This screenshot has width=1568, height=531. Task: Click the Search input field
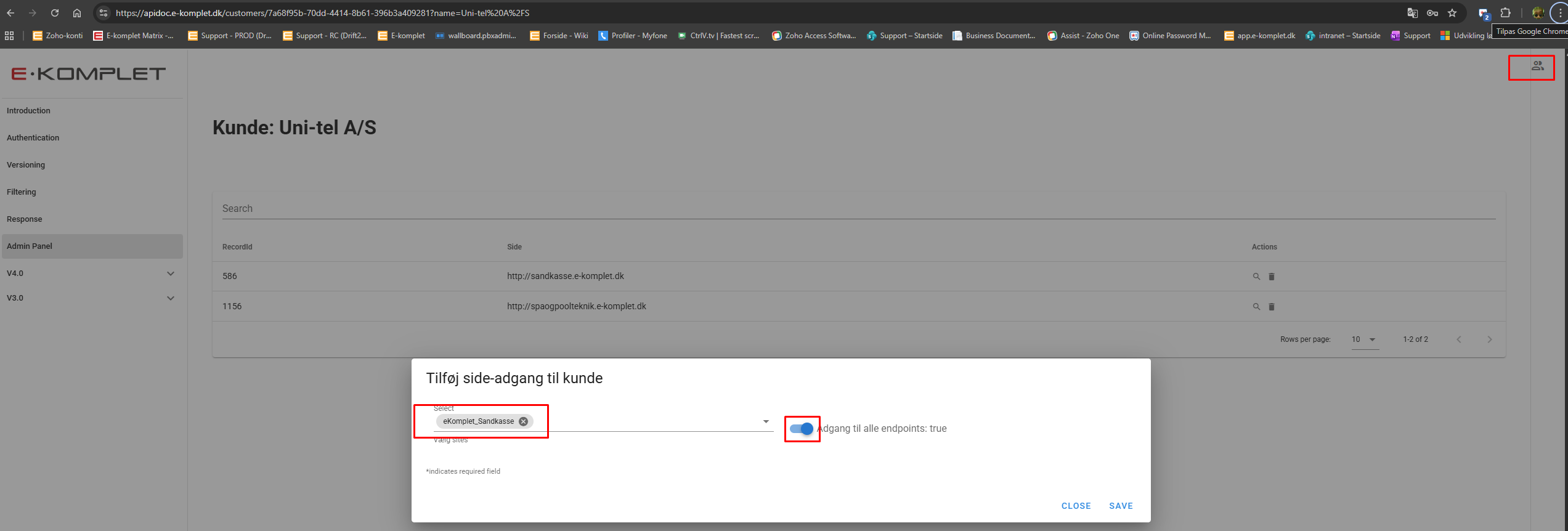click(858, 209)
